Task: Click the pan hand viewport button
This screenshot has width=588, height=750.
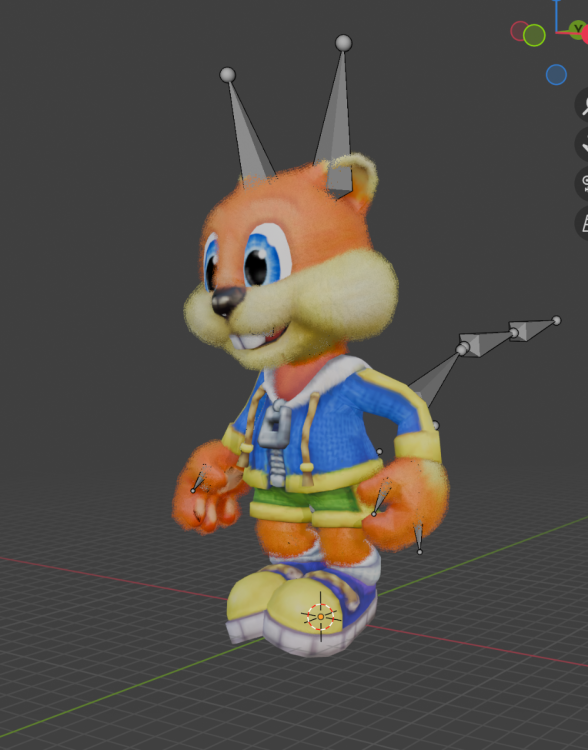Action: pyautogui.click(x=582, y=144)
